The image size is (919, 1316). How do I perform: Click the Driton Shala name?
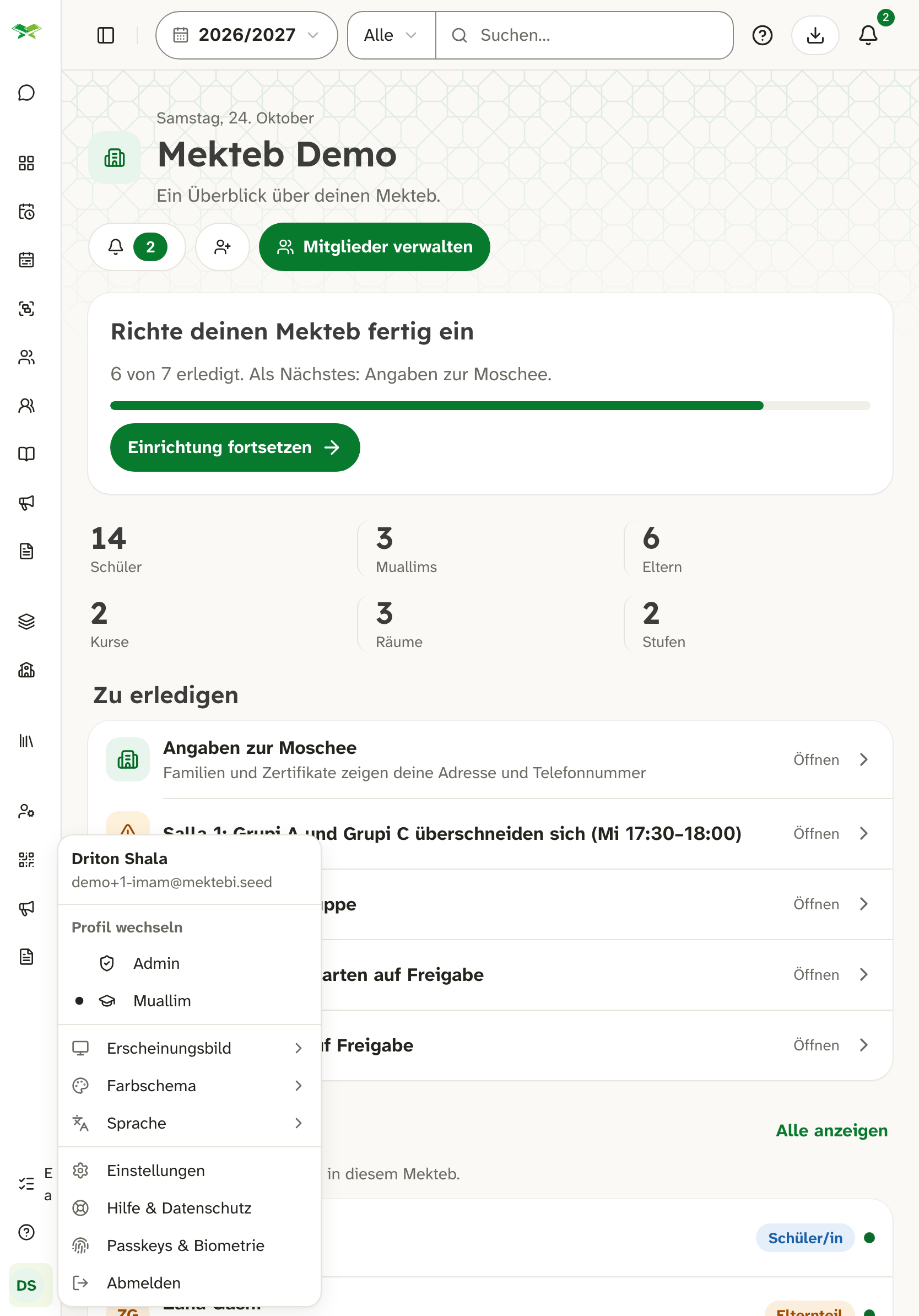[119, 859]
